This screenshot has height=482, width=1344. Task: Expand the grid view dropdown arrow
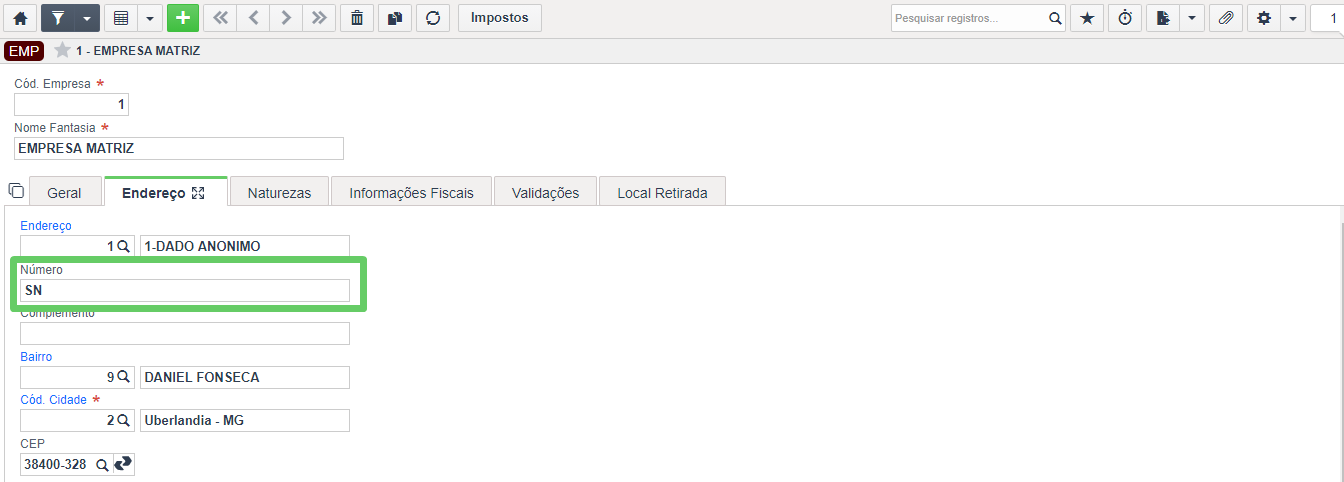pyautogui.click(x=149, y=18)
